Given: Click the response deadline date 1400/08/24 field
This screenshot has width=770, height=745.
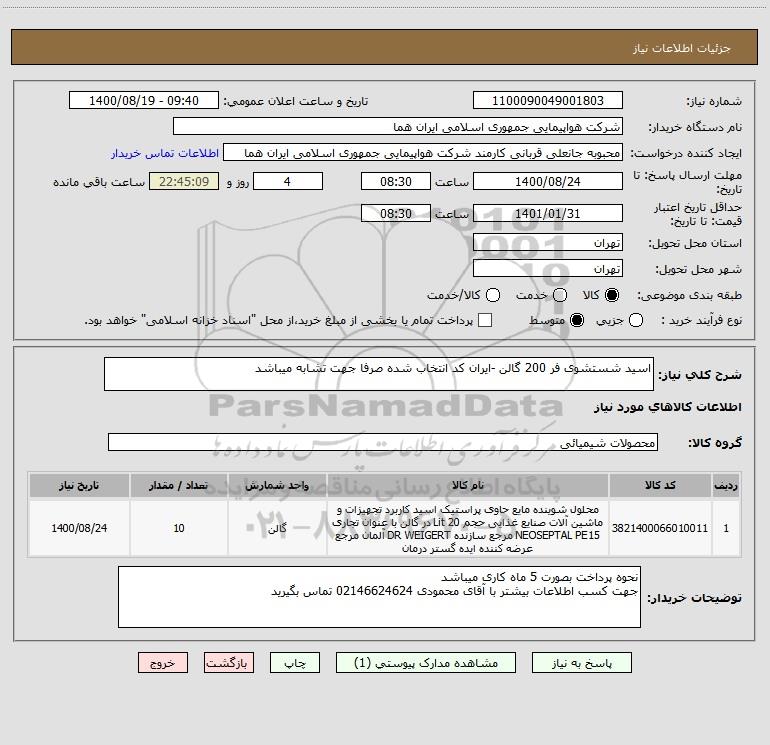Looking at the screenshot, I should point(548,181).
